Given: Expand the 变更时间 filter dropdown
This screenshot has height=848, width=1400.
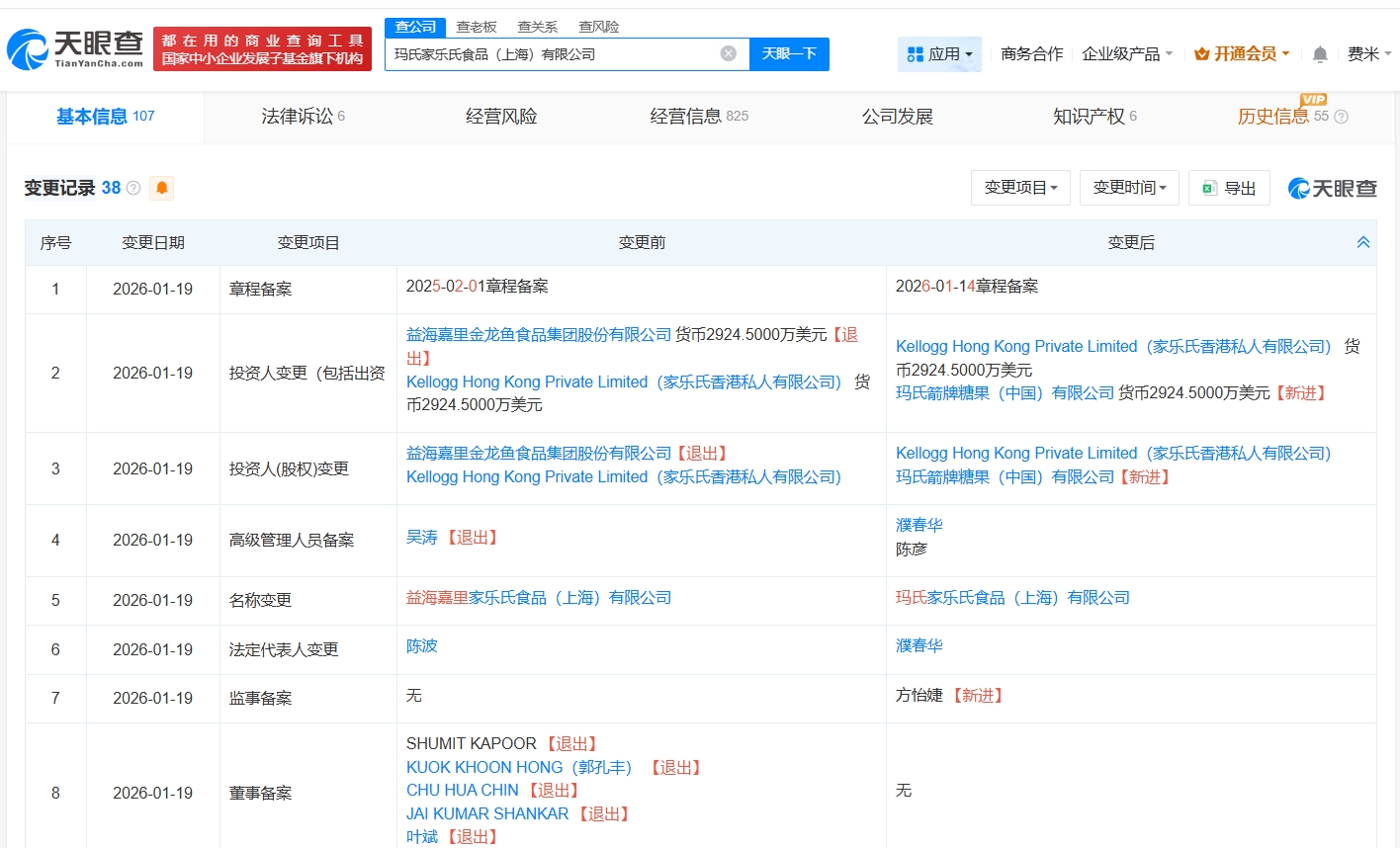Looking at the screenshot, I should pos(1129,188).
